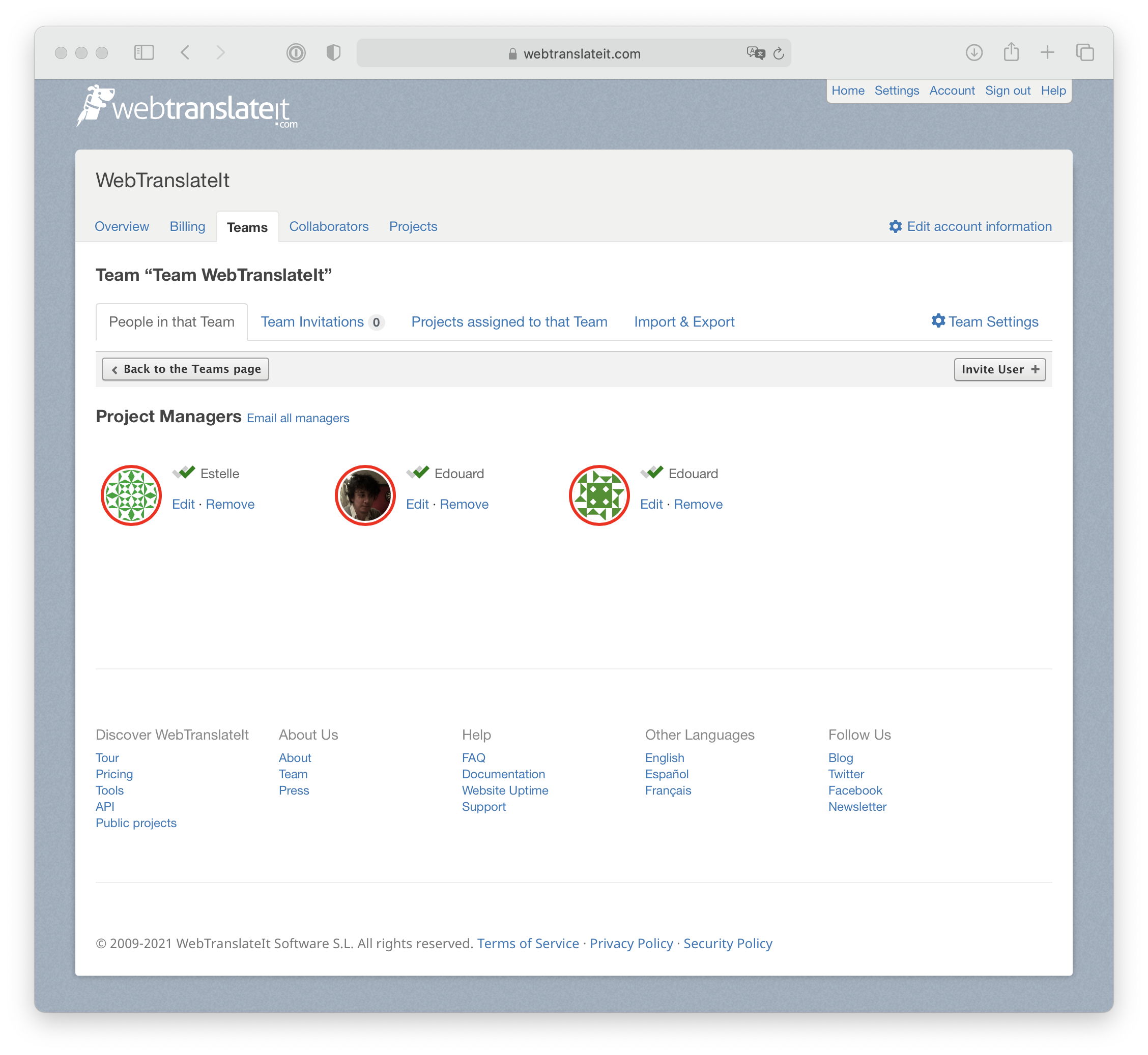This screenshot has height=1055, width=1148.
Task: Select the Teams tab
Action: pyautogui.click(x=247, y=226)
